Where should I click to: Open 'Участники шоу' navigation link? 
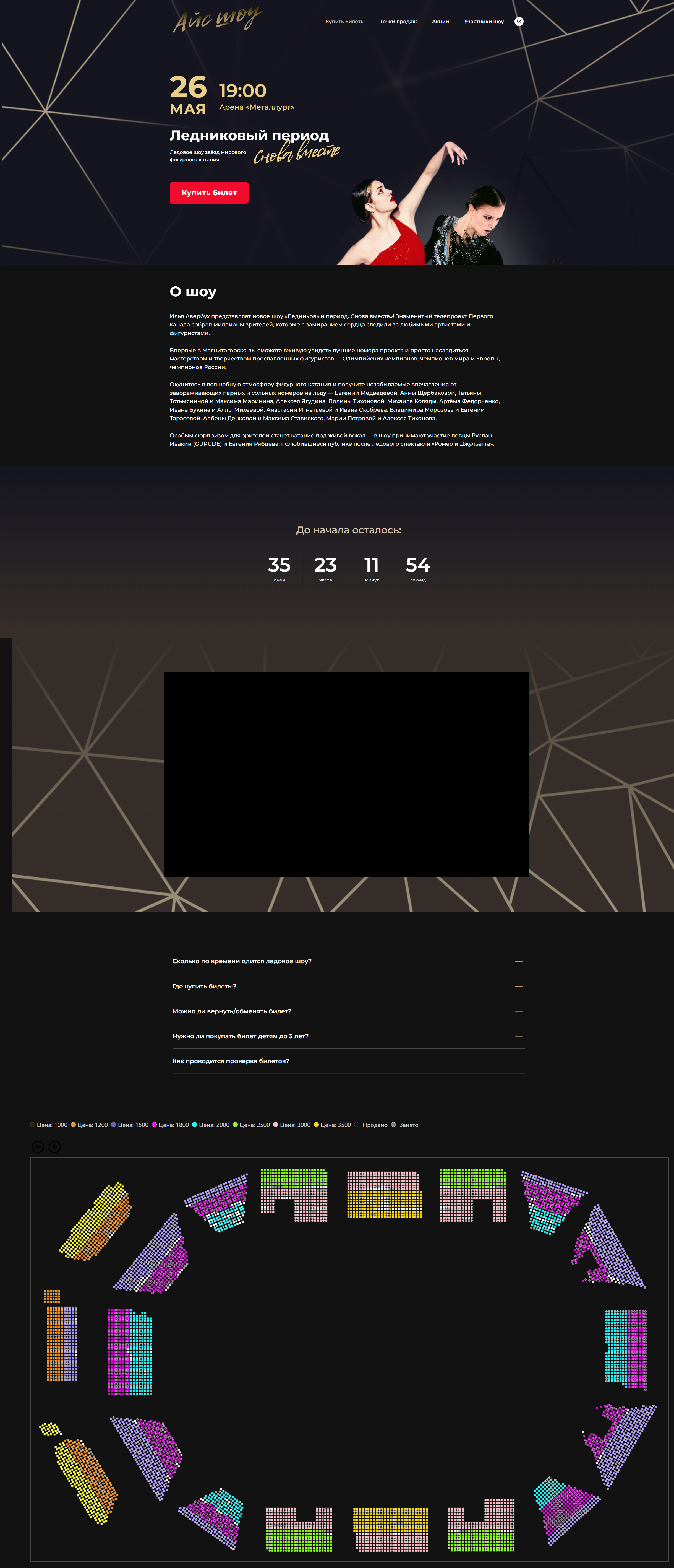484,21
